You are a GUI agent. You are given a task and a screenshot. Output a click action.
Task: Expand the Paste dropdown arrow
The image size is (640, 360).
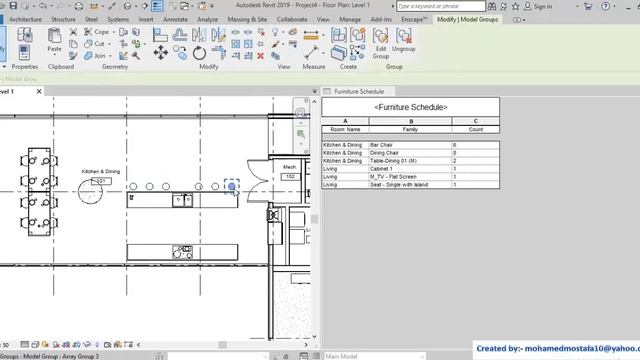(x=54, y=55)
